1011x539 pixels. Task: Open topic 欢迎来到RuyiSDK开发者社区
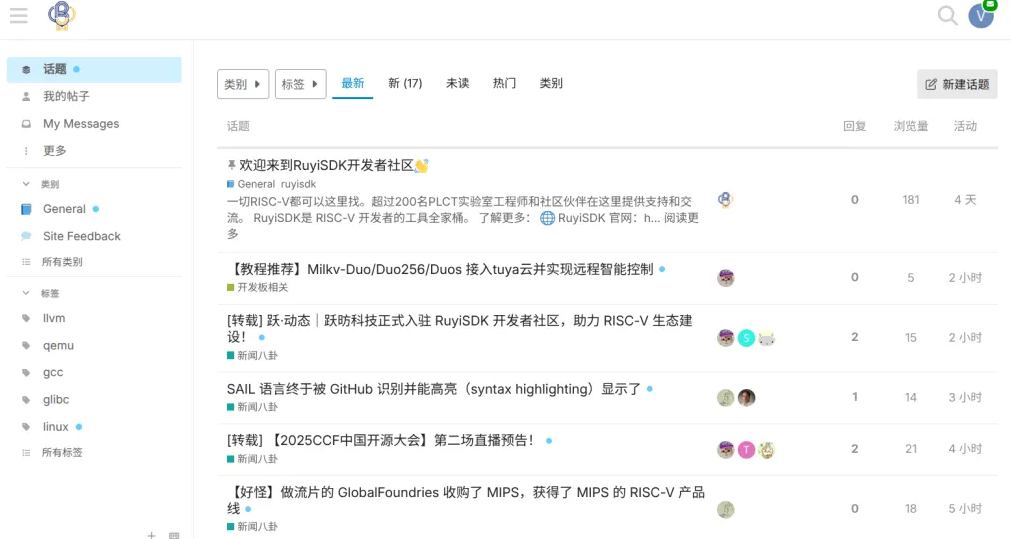tap(326, 166)
